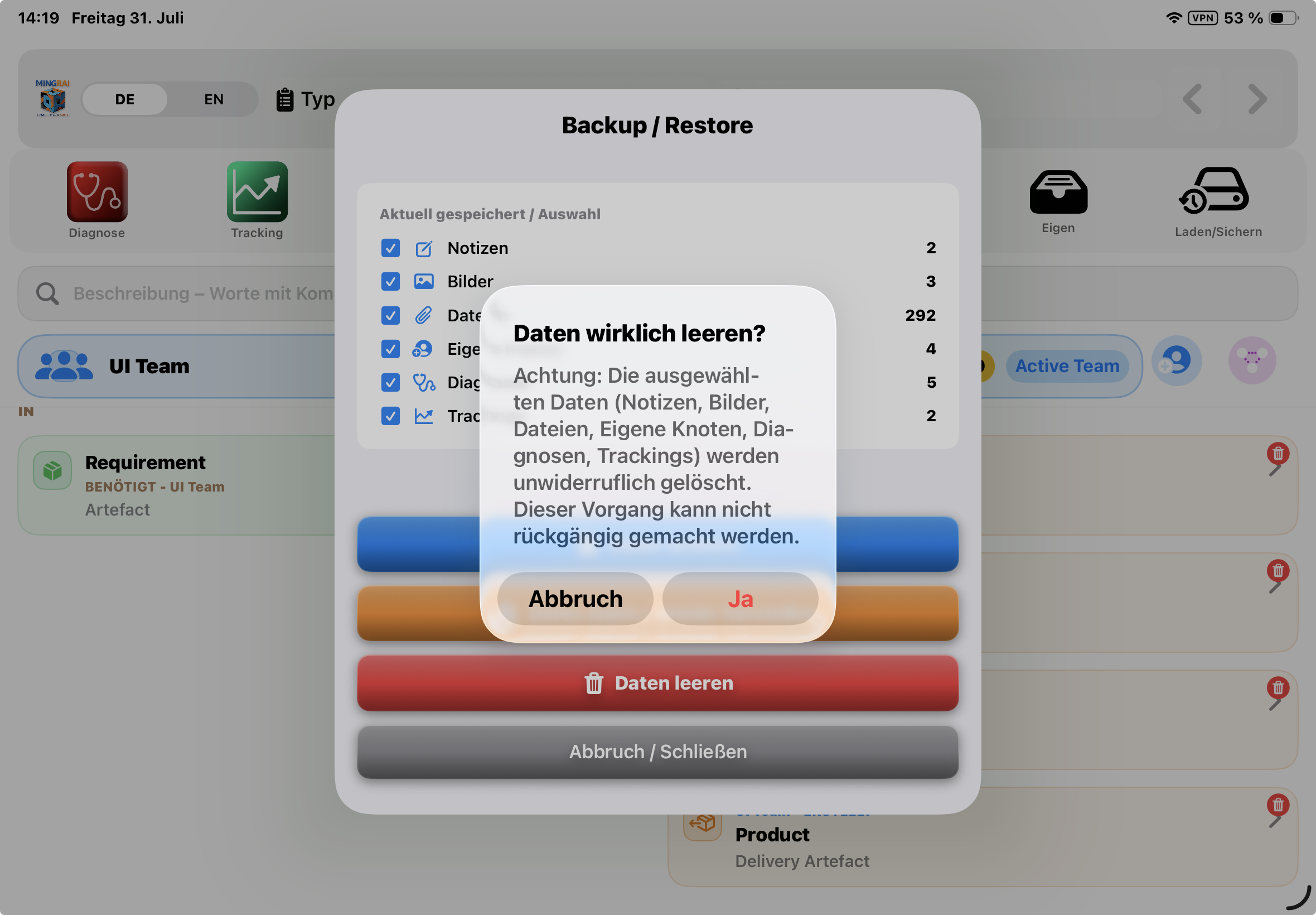Open the Typ clipboard selector
The width and height of the screenshot is (1316, 915).
(306, 99)
